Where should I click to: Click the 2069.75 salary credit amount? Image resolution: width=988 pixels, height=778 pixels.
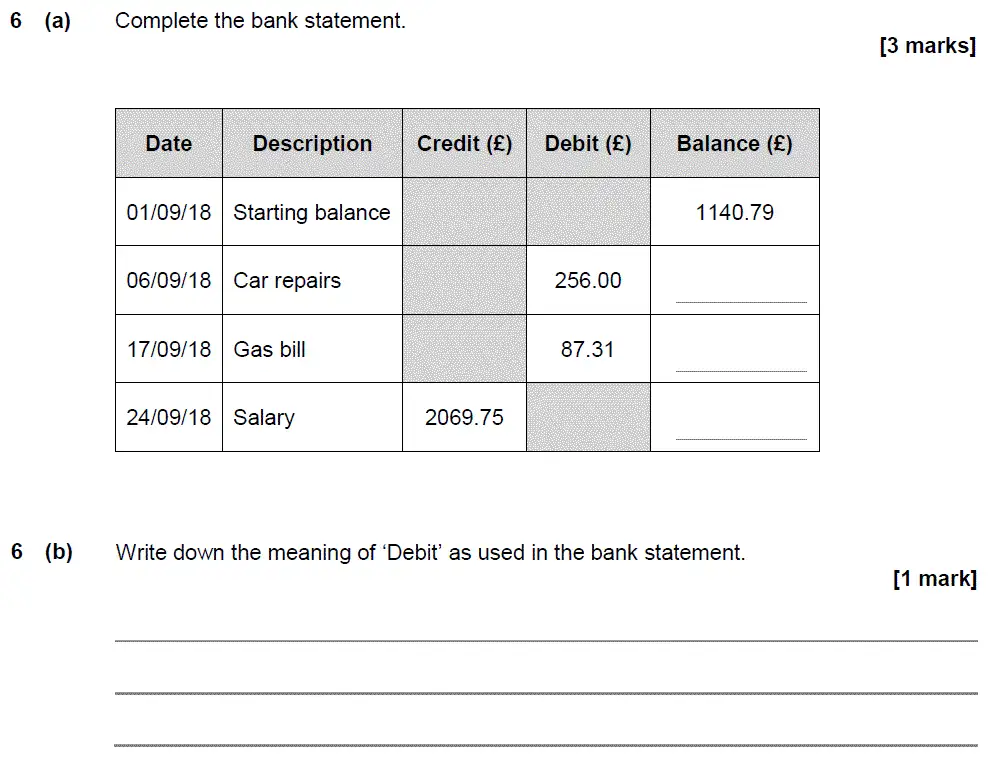pos(464,417)
